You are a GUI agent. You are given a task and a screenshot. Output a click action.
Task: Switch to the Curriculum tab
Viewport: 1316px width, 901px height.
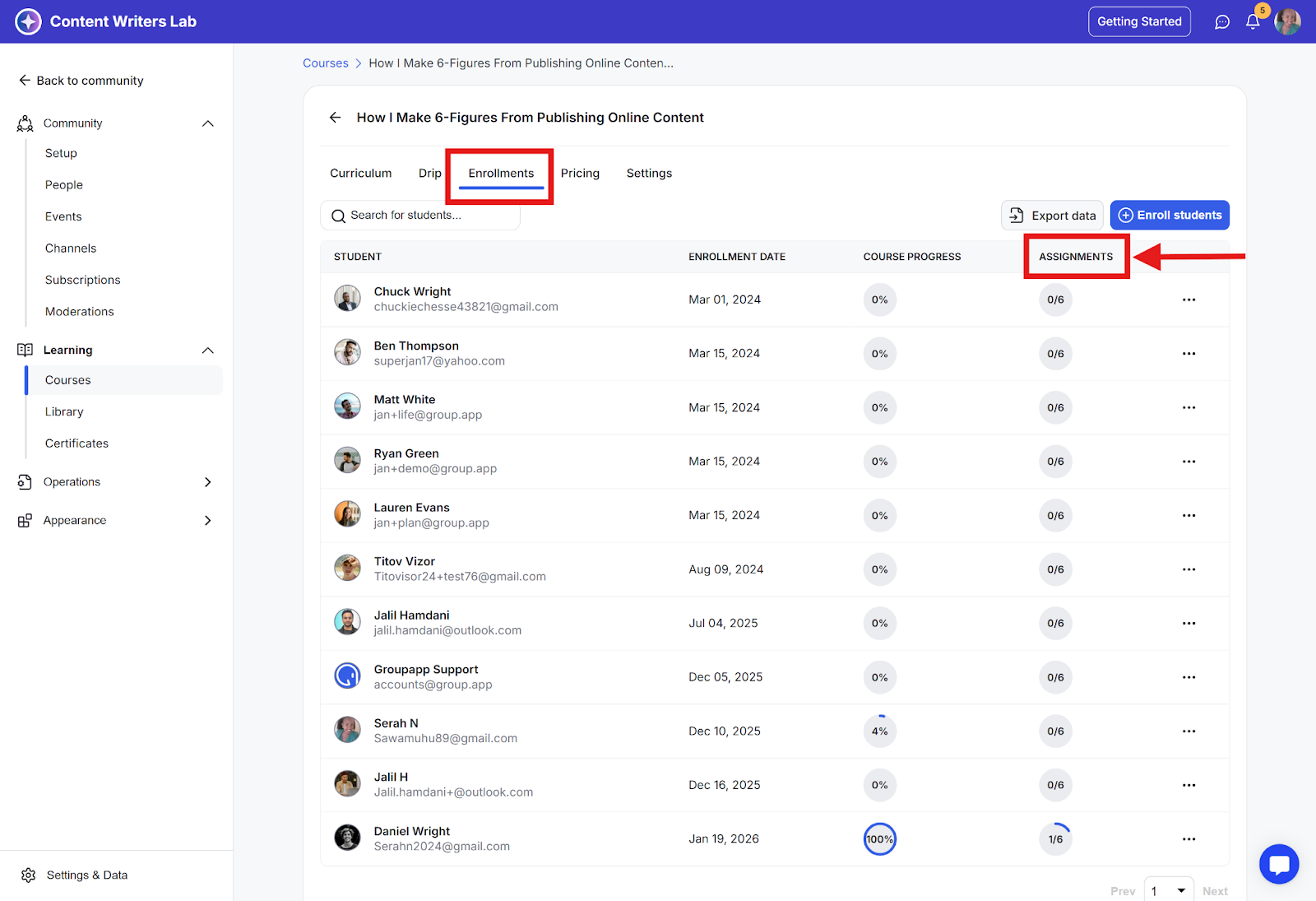(360, 174)
